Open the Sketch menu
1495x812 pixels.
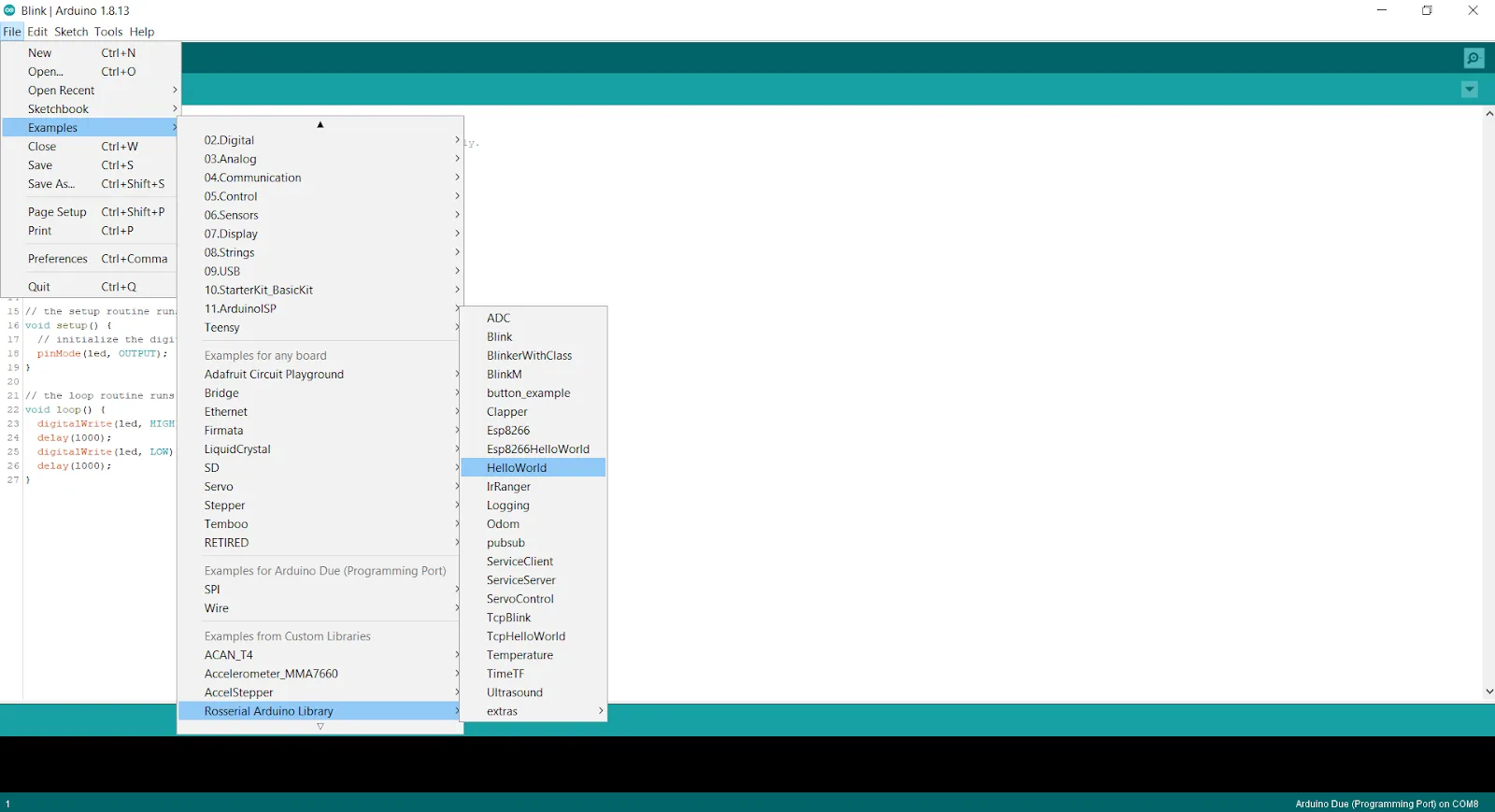[x=71, y=32]
